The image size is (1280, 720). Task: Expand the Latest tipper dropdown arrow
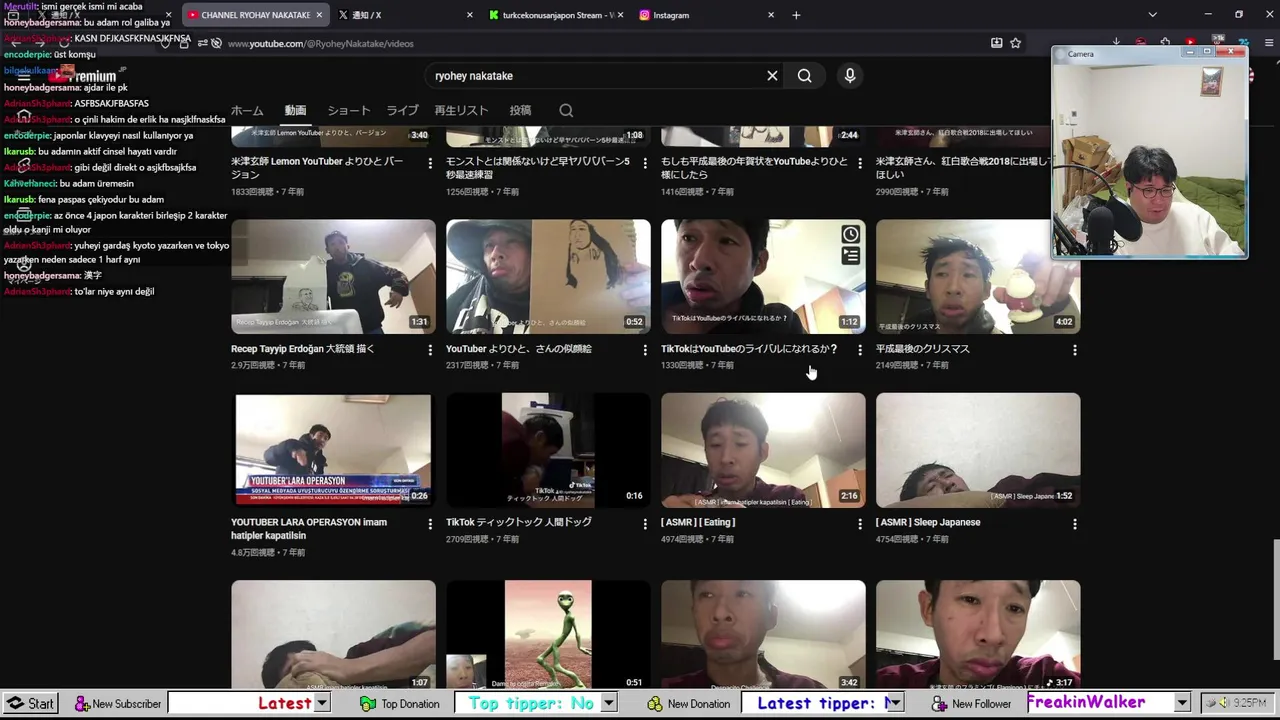[x=894, y=703]
